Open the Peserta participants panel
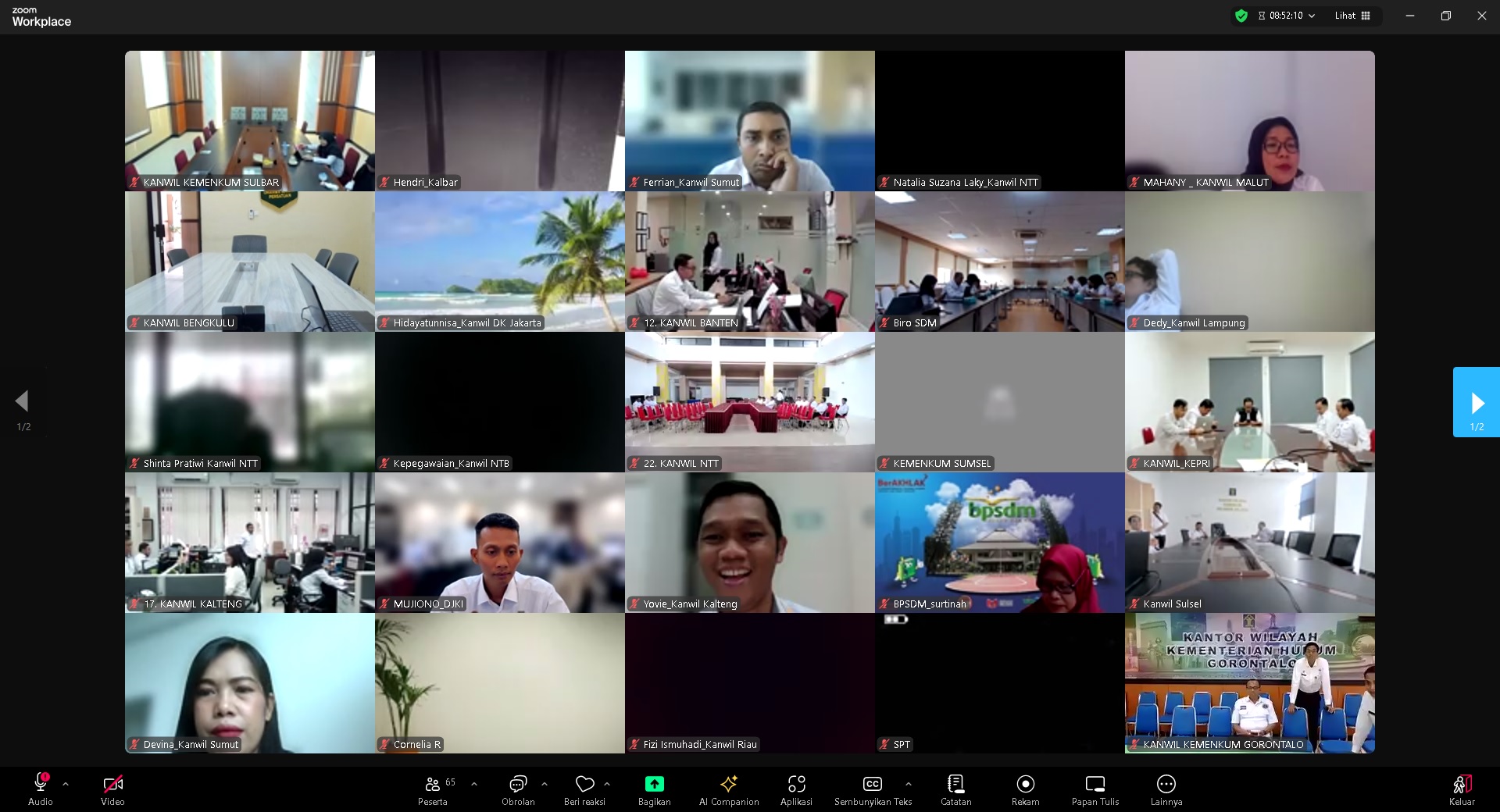The width and height of the screenshot is (1500, 812). (432, 789)
